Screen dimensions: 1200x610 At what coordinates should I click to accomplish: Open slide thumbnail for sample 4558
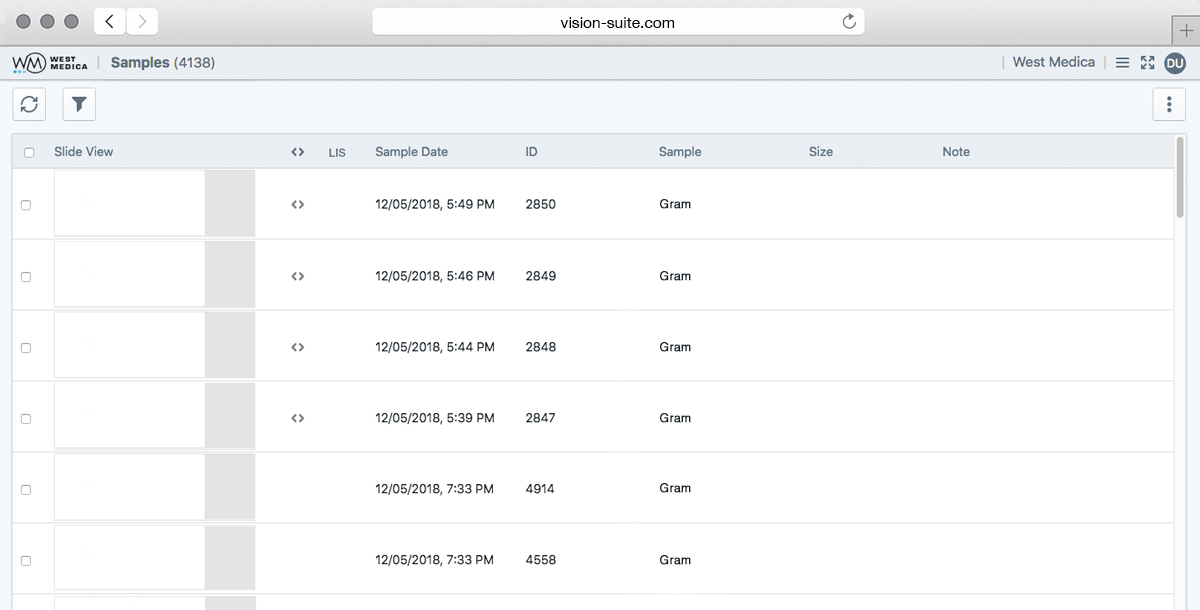coord(155,558)
